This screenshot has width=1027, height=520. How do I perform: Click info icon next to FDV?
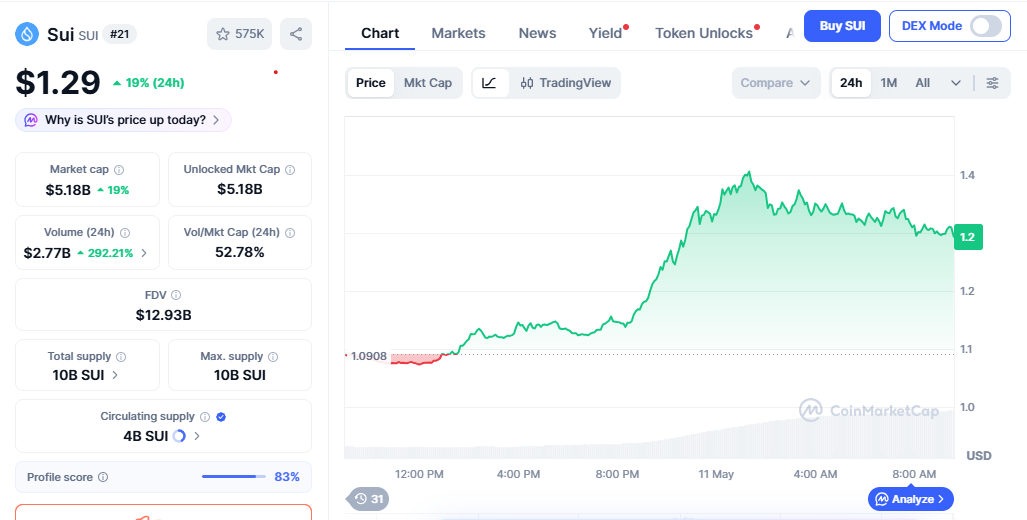click(176, 295)
